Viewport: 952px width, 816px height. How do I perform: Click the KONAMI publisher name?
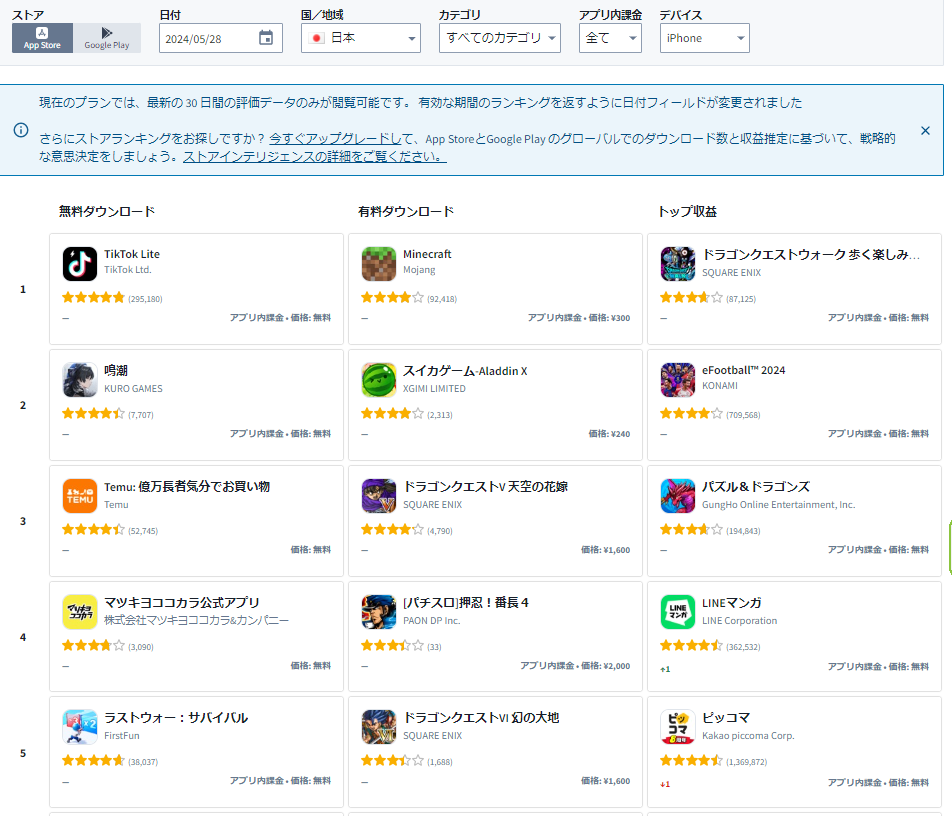click(720, 386)
